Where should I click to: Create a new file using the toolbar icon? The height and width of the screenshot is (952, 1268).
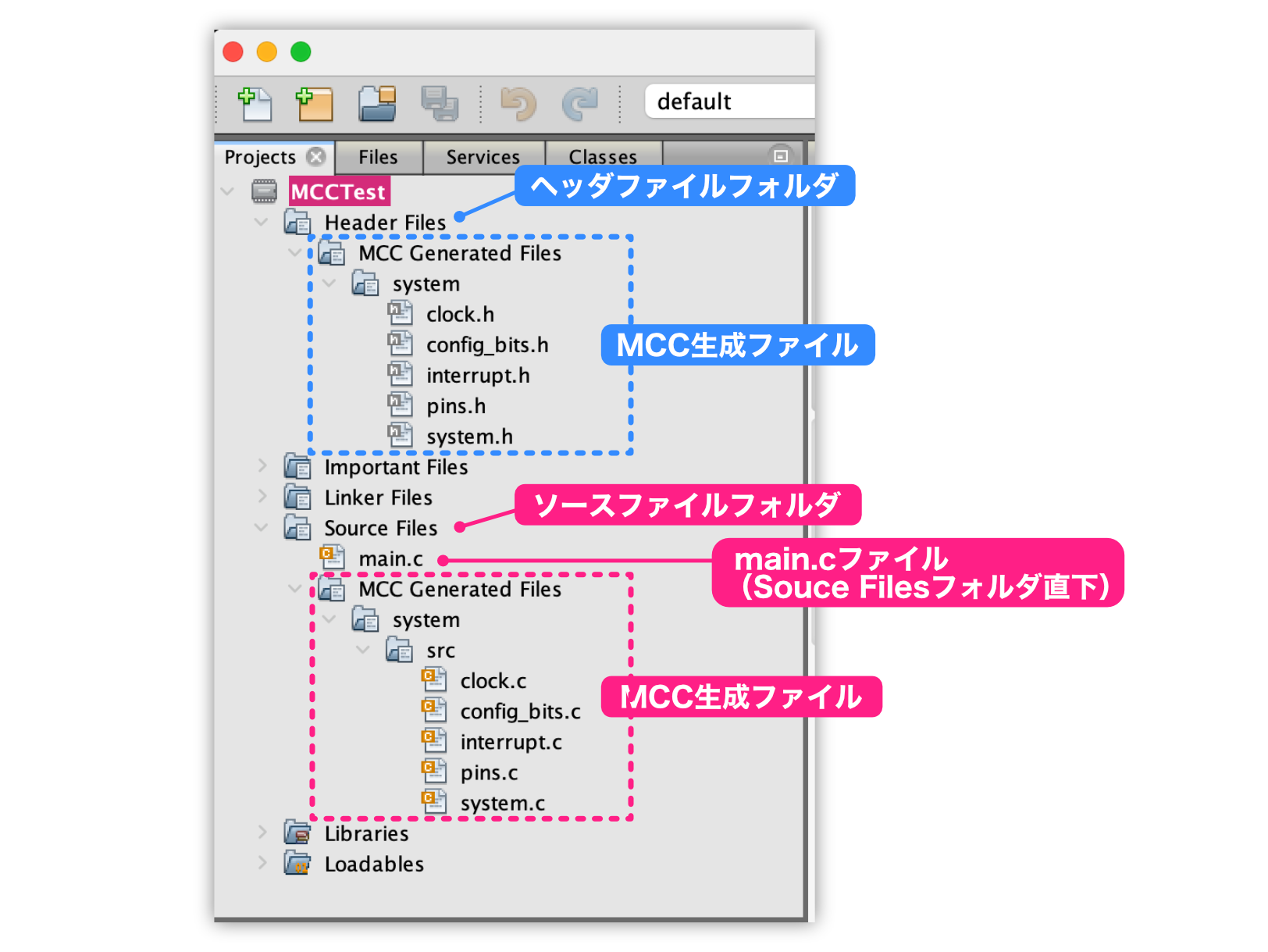pyautogui.click(x=255, y=104)
